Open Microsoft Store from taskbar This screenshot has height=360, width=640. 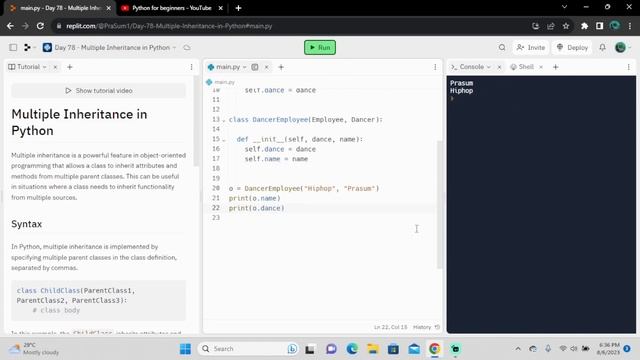[393, 349]
